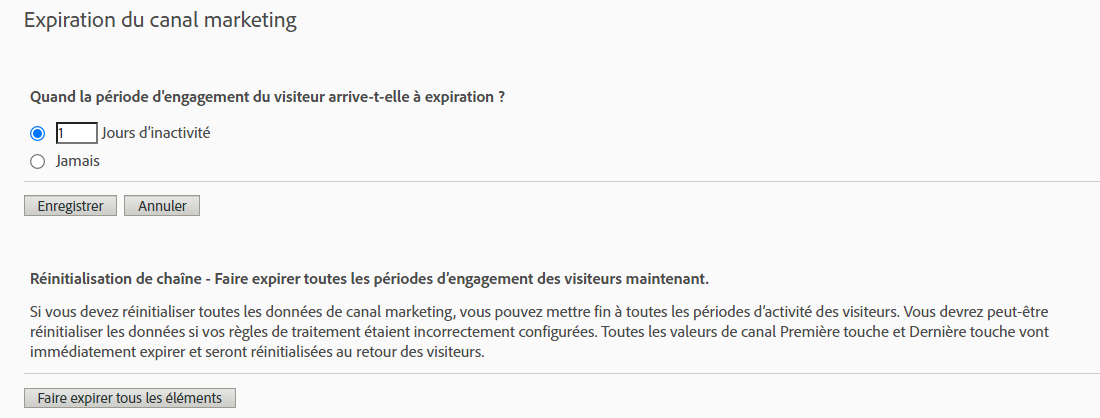Click the "Jours d'inactivité" label text
The image size is (1100, 418).
[x=156, y=133]
